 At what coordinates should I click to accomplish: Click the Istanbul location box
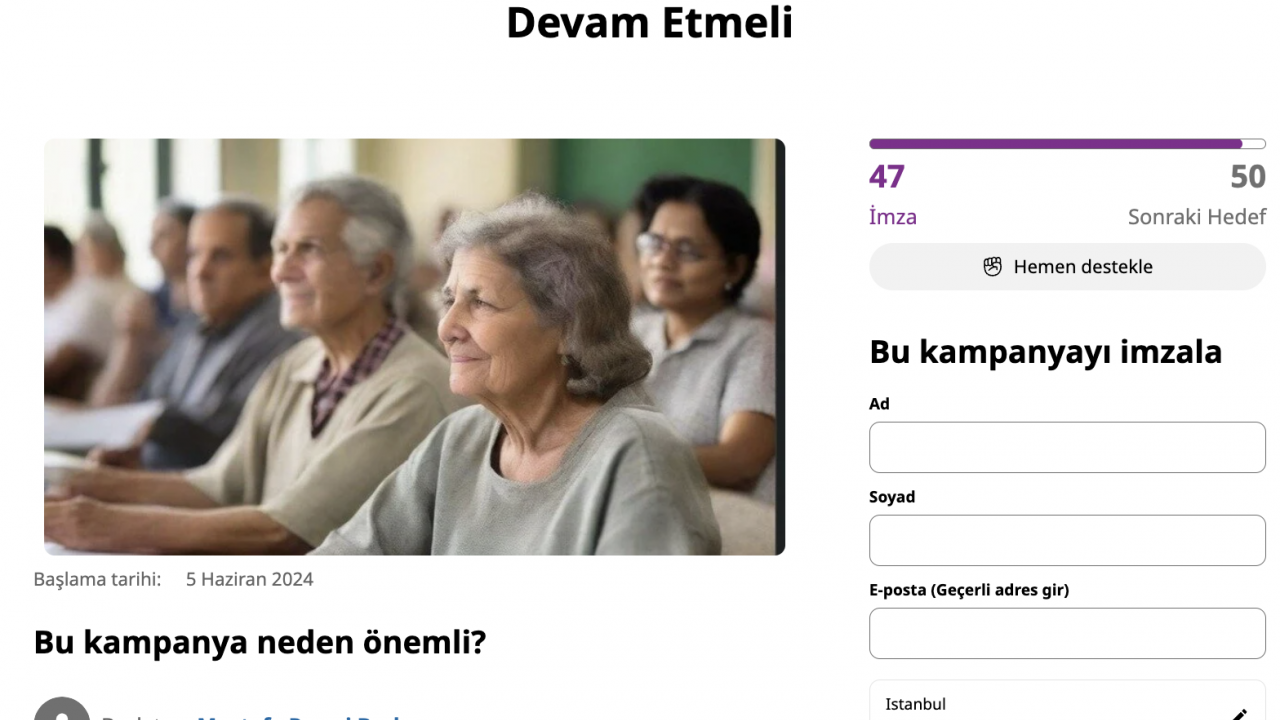tap(1067, 701)
